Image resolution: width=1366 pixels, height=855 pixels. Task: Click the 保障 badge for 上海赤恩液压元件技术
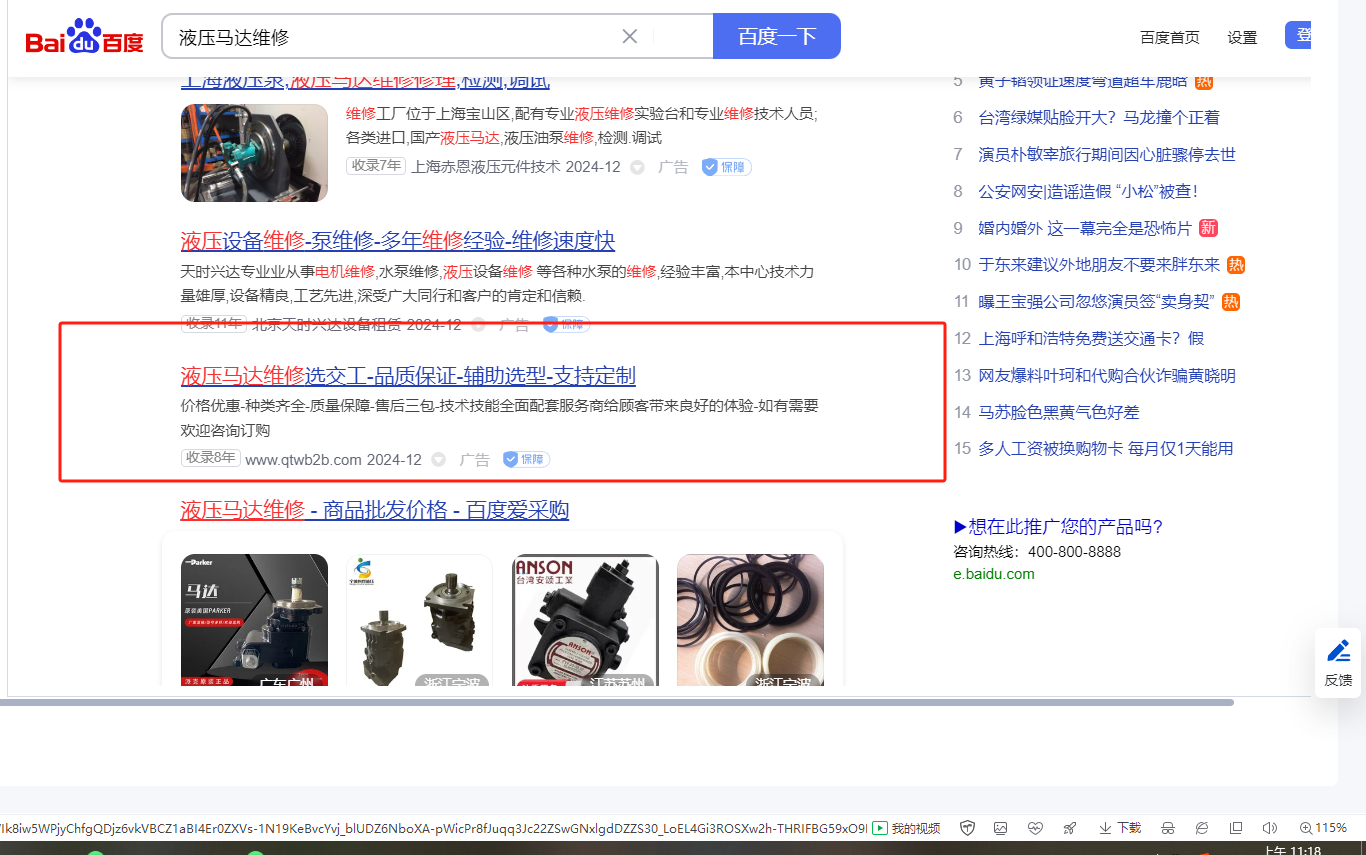pyautogui.click(x=726, y=167)
